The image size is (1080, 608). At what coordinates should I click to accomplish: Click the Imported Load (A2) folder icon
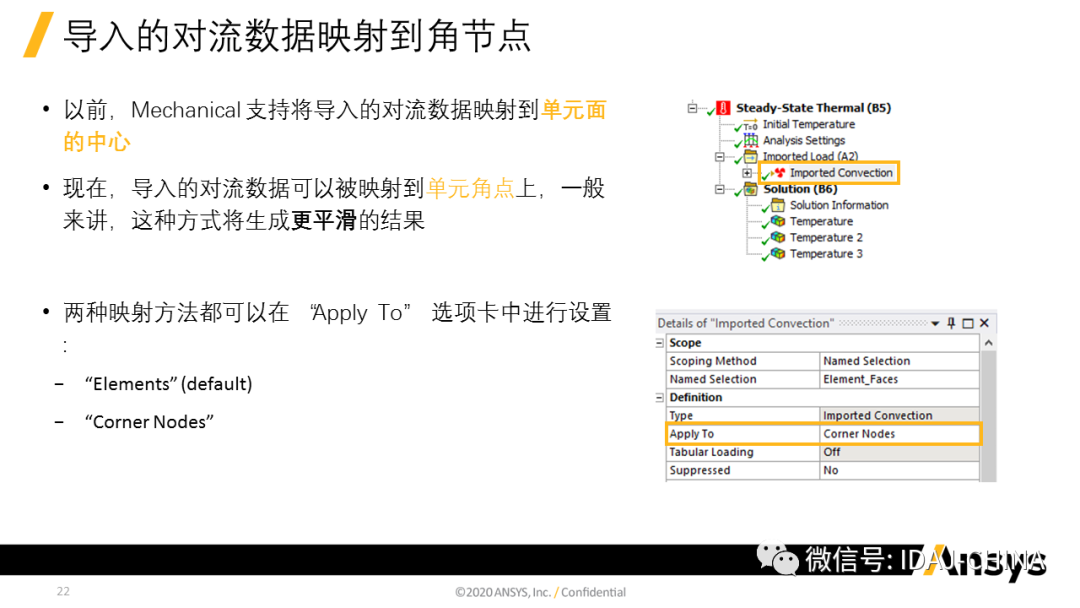[x=750, y=157]
